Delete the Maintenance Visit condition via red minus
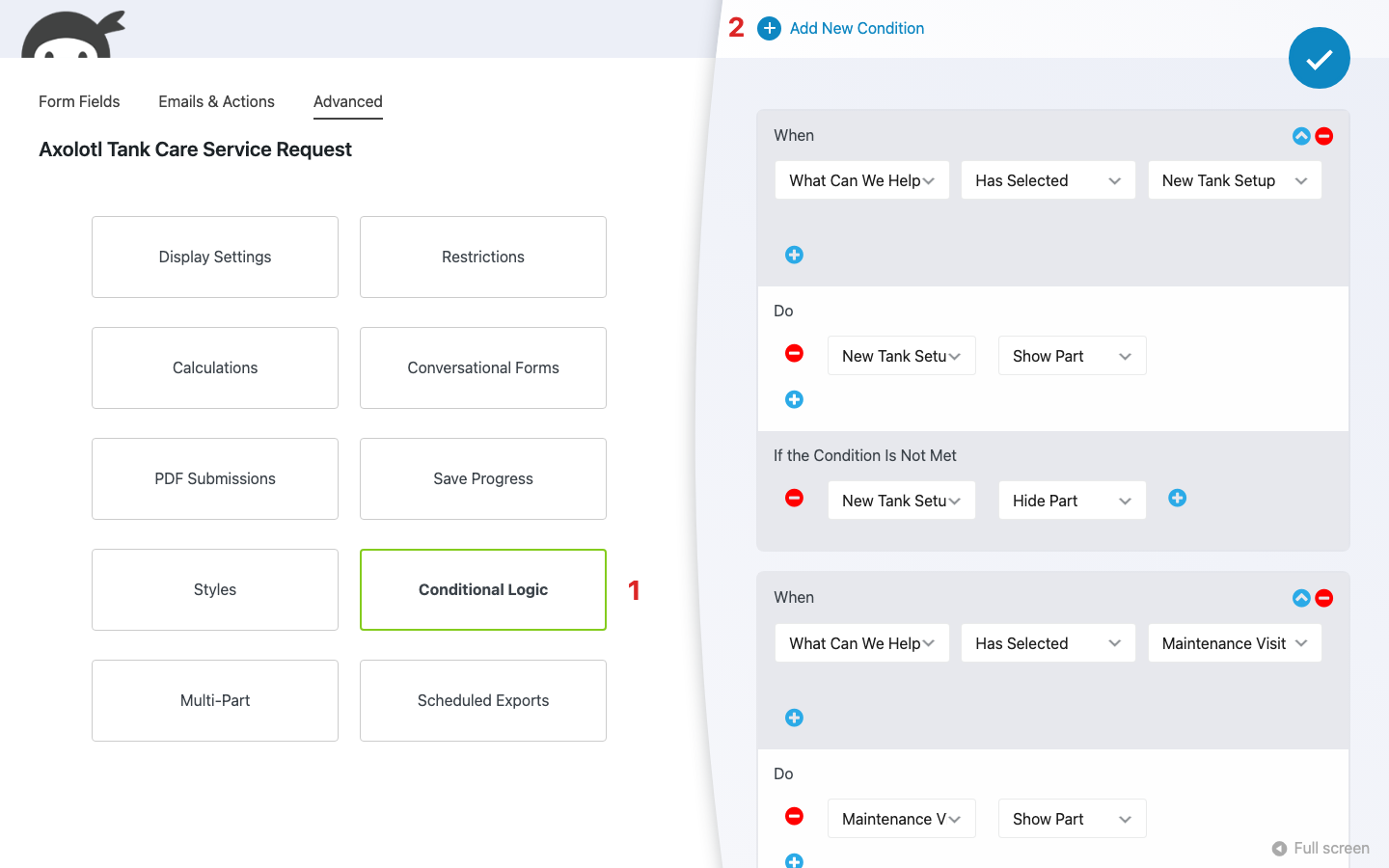The width and height of the screenshot is (1389, 868). pos(1324,598)
